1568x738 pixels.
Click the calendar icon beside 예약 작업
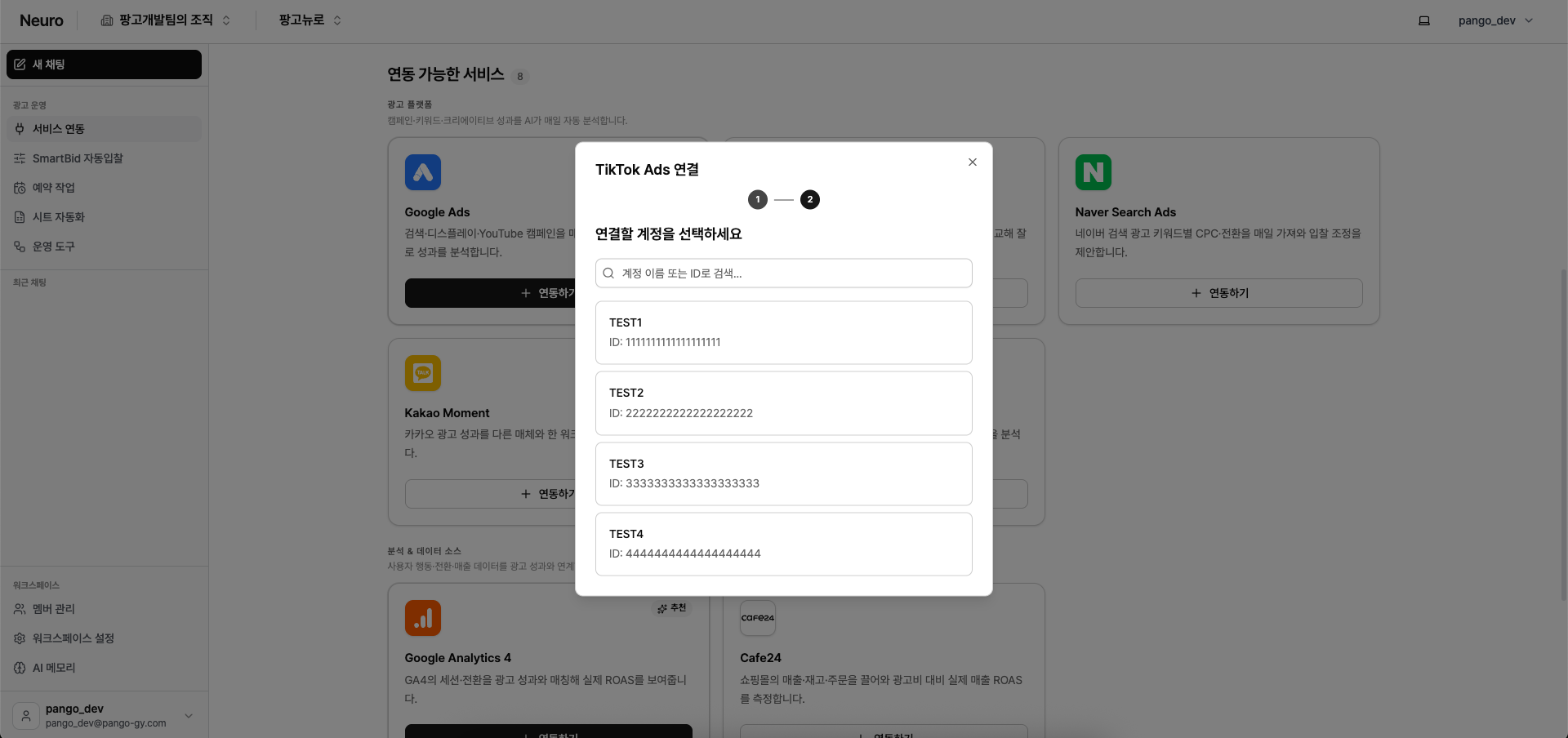coord(20,188)
